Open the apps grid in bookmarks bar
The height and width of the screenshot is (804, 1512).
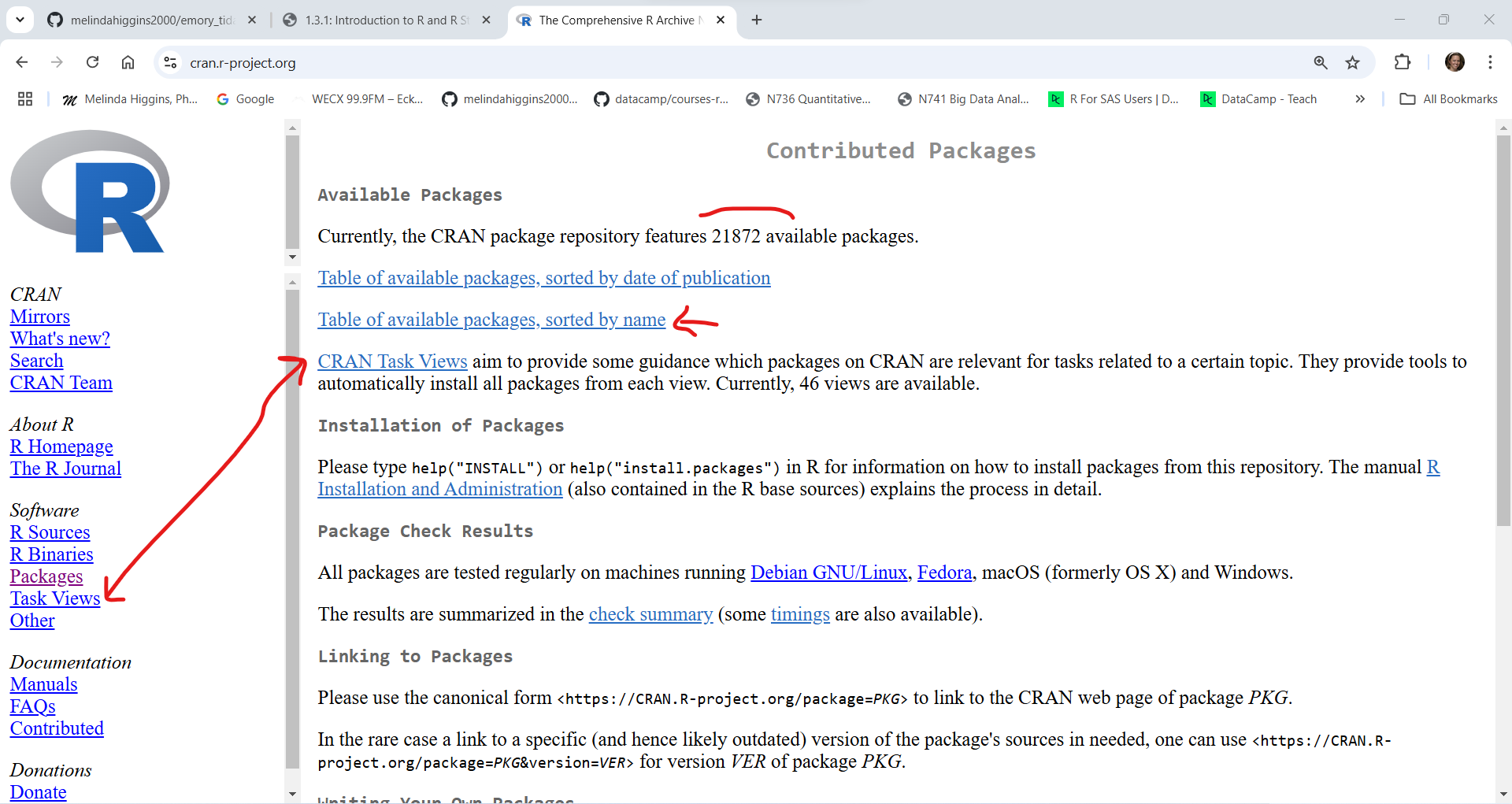pyautogui.click(x=25, y=99)
